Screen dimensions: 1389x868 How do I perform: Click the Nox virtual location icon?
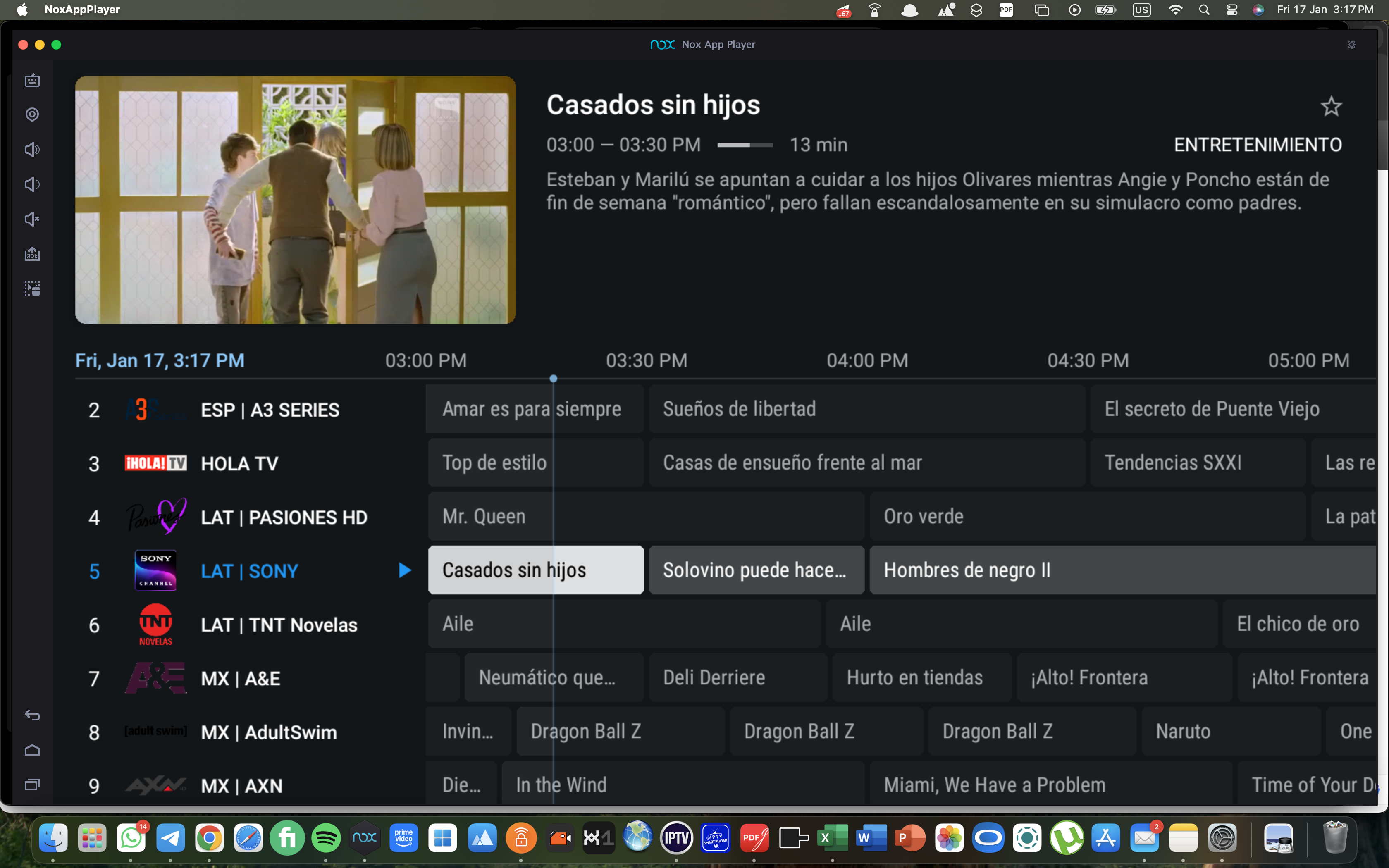click(32, 115)
